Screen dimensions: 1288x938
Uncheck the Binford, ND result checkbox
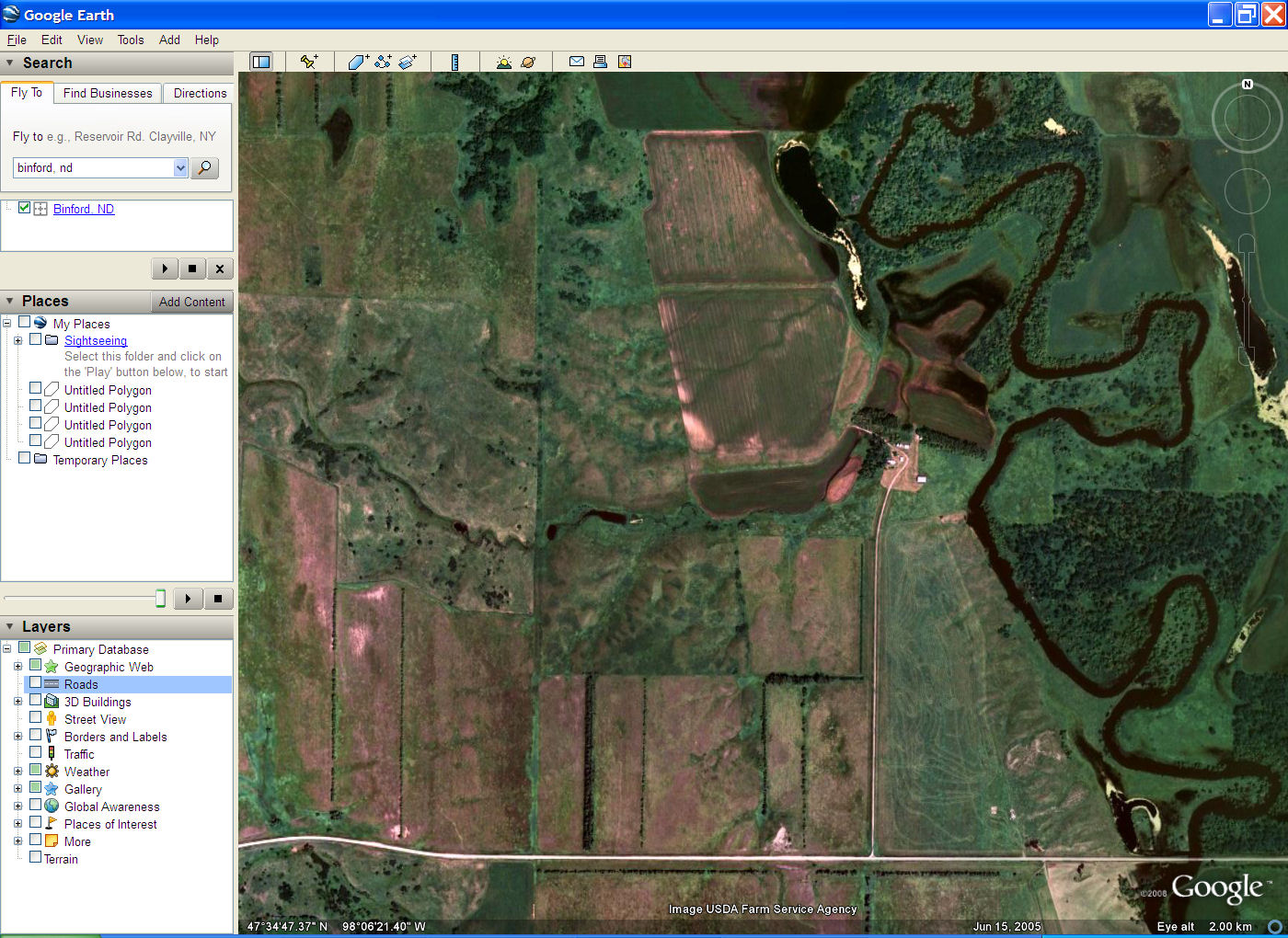point(25,208)
